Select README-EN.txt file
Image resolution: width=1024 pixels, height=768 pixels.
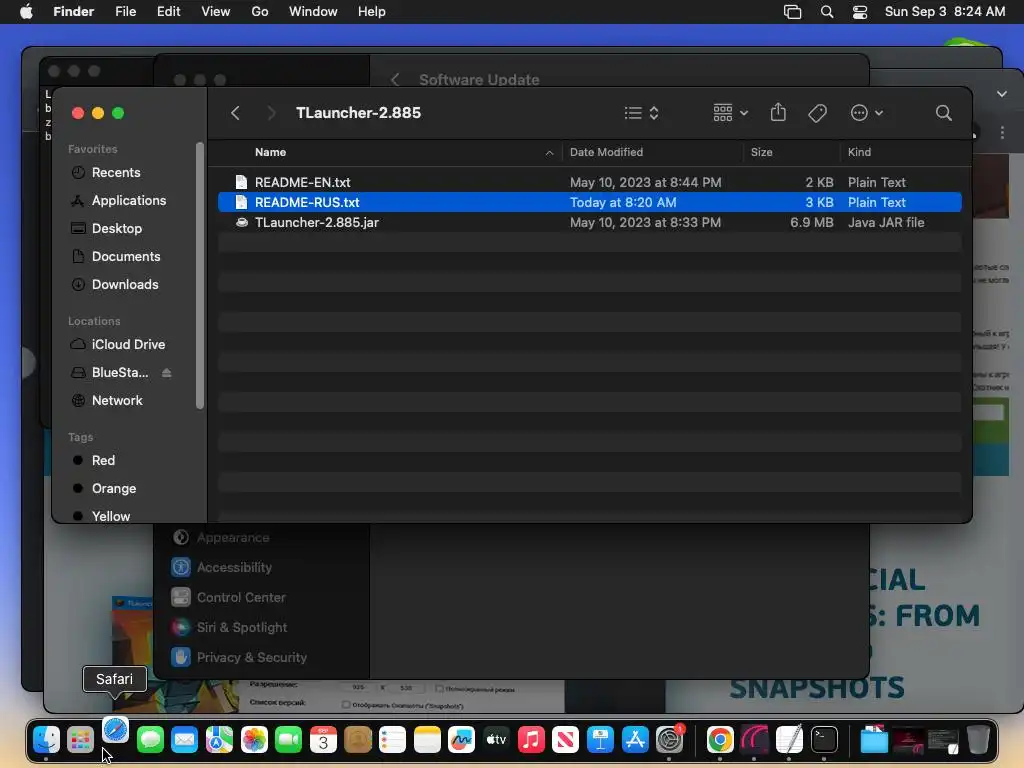590,182
